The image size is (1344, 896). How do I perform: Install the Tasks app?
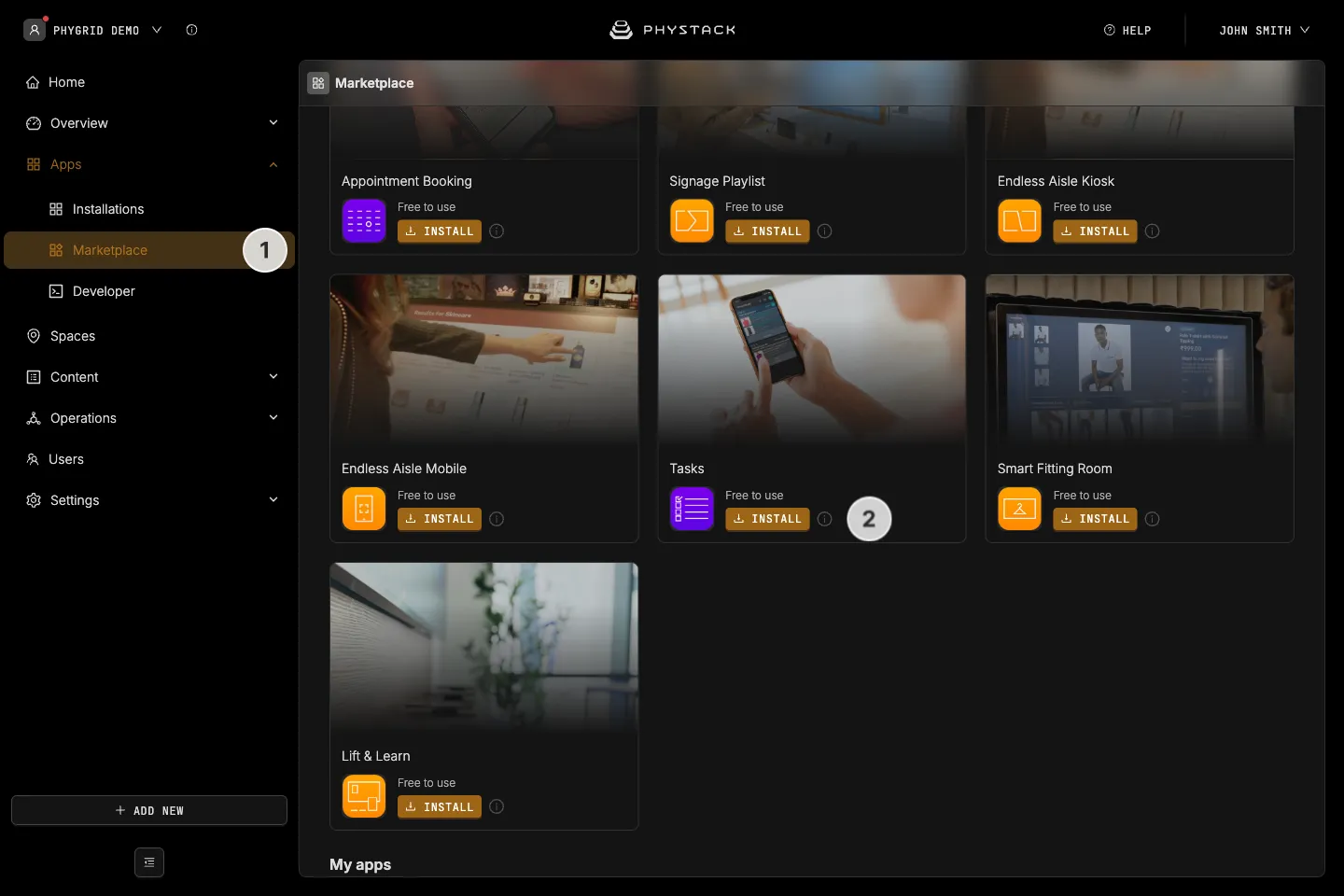[x=767, y=519]
